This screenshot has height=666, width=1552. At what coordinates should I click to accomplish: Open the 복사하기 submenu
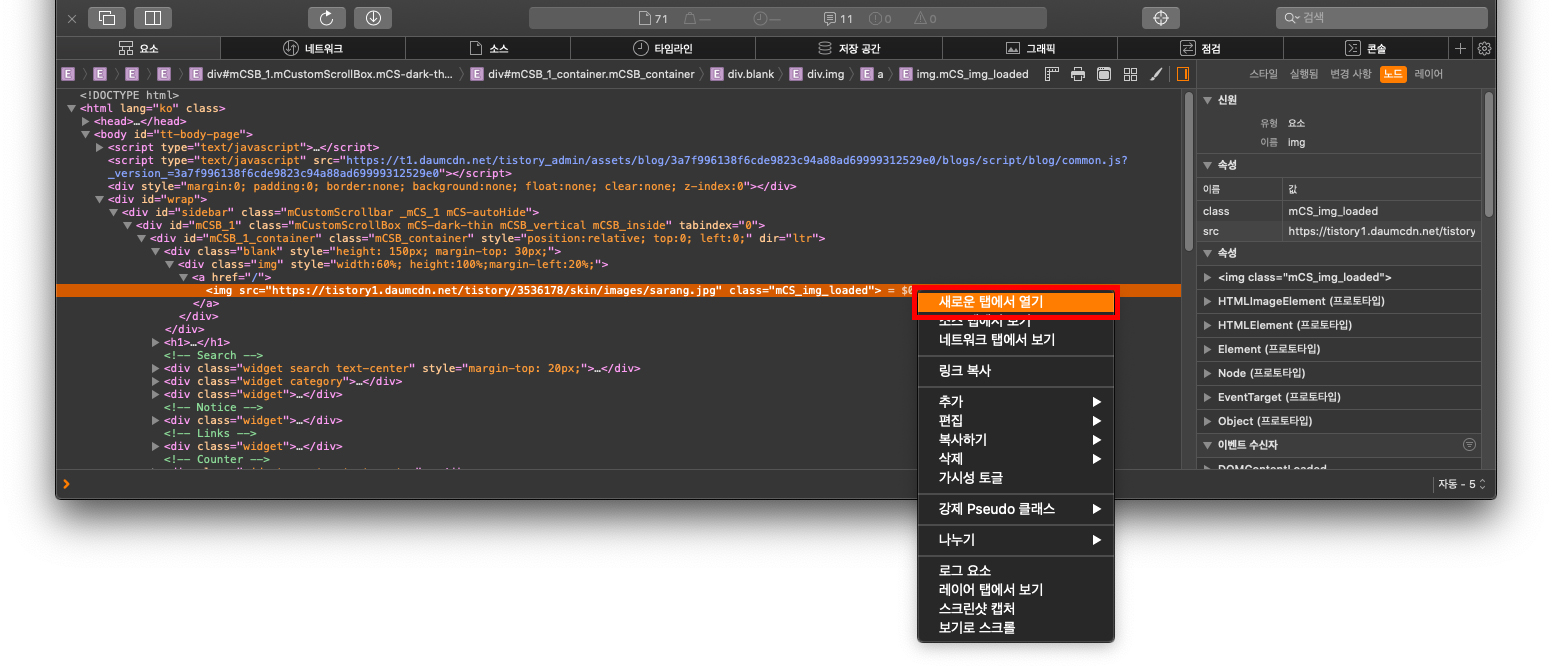(x=1015, y=439)
